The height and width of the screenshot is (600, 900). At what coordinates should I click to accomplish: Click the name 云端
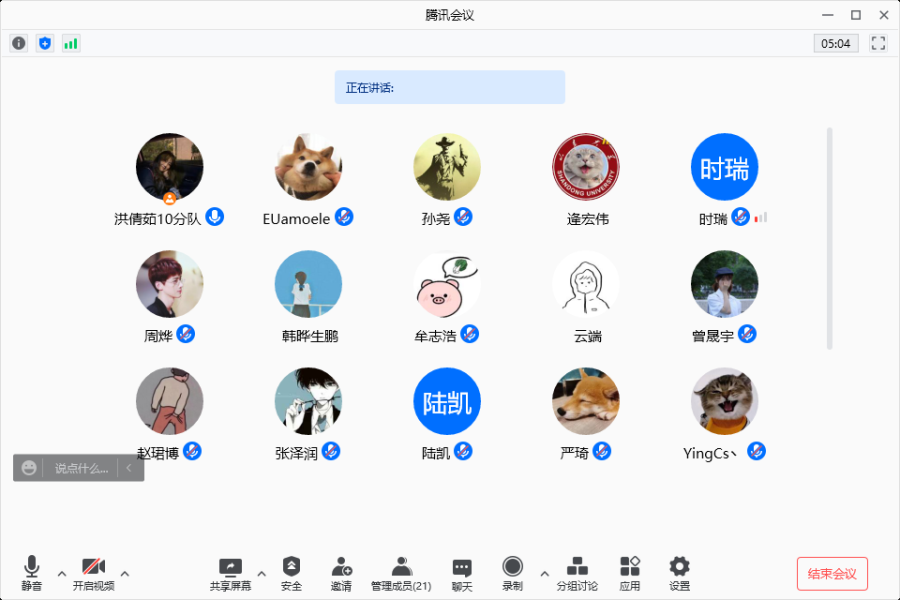coord(588,336)
